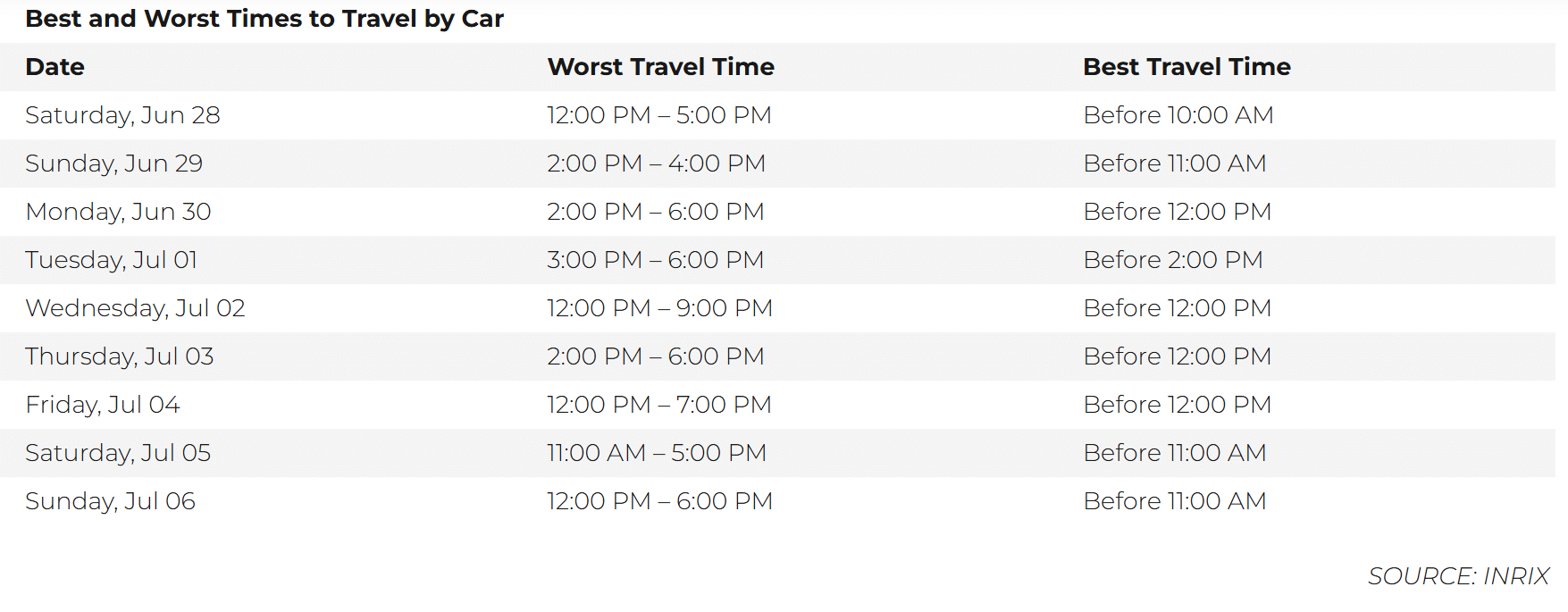Click the Thursday, Jul 03 date cell

(120, 356)
